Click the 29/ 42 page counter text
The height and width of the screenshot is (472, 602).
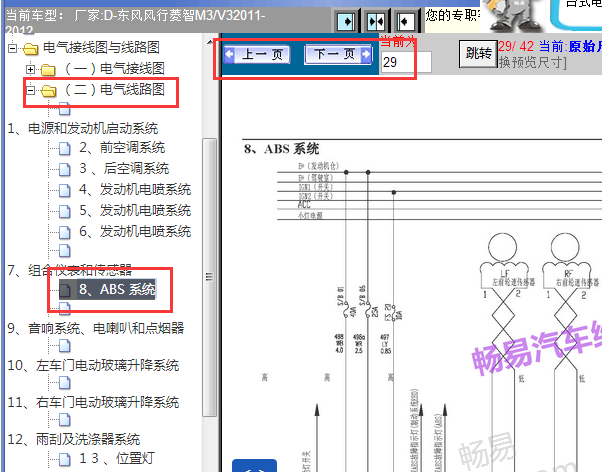click(x=516, y=46)
